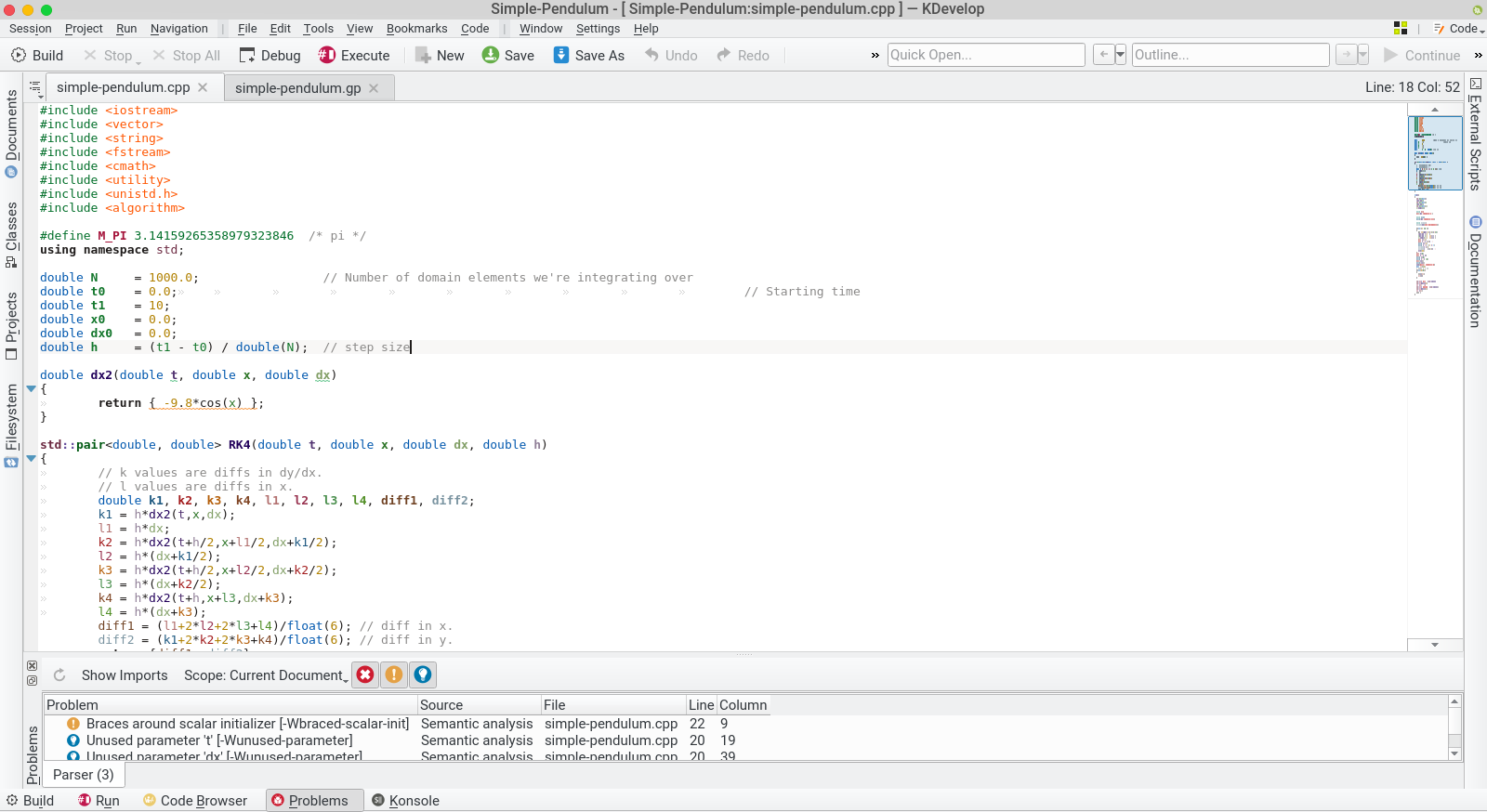Image resolution: width=1487 pixels, height=812 pixels.
Task: Open the Classes side panel
Action: [11, 234]
